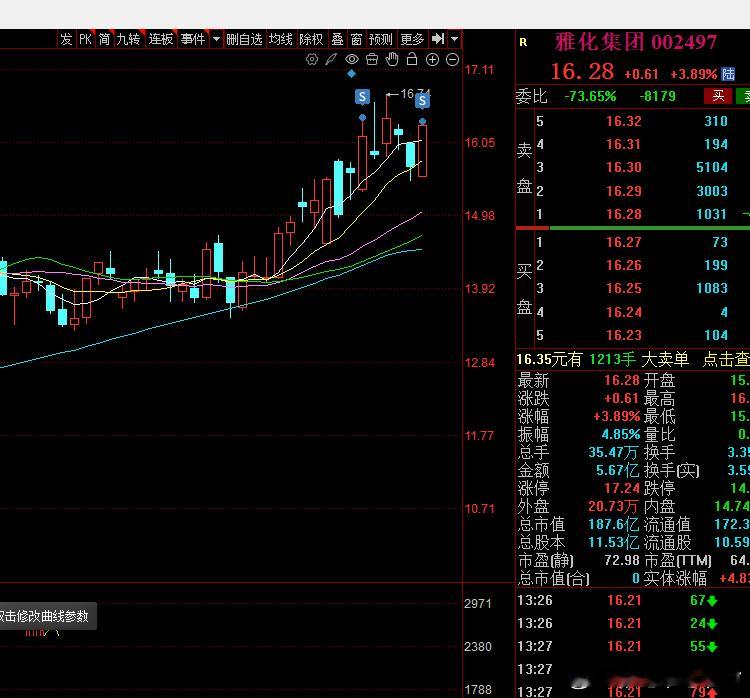Click the 委比 value -73.65%
Screen dimensions: 750x698
coord(590,96)
